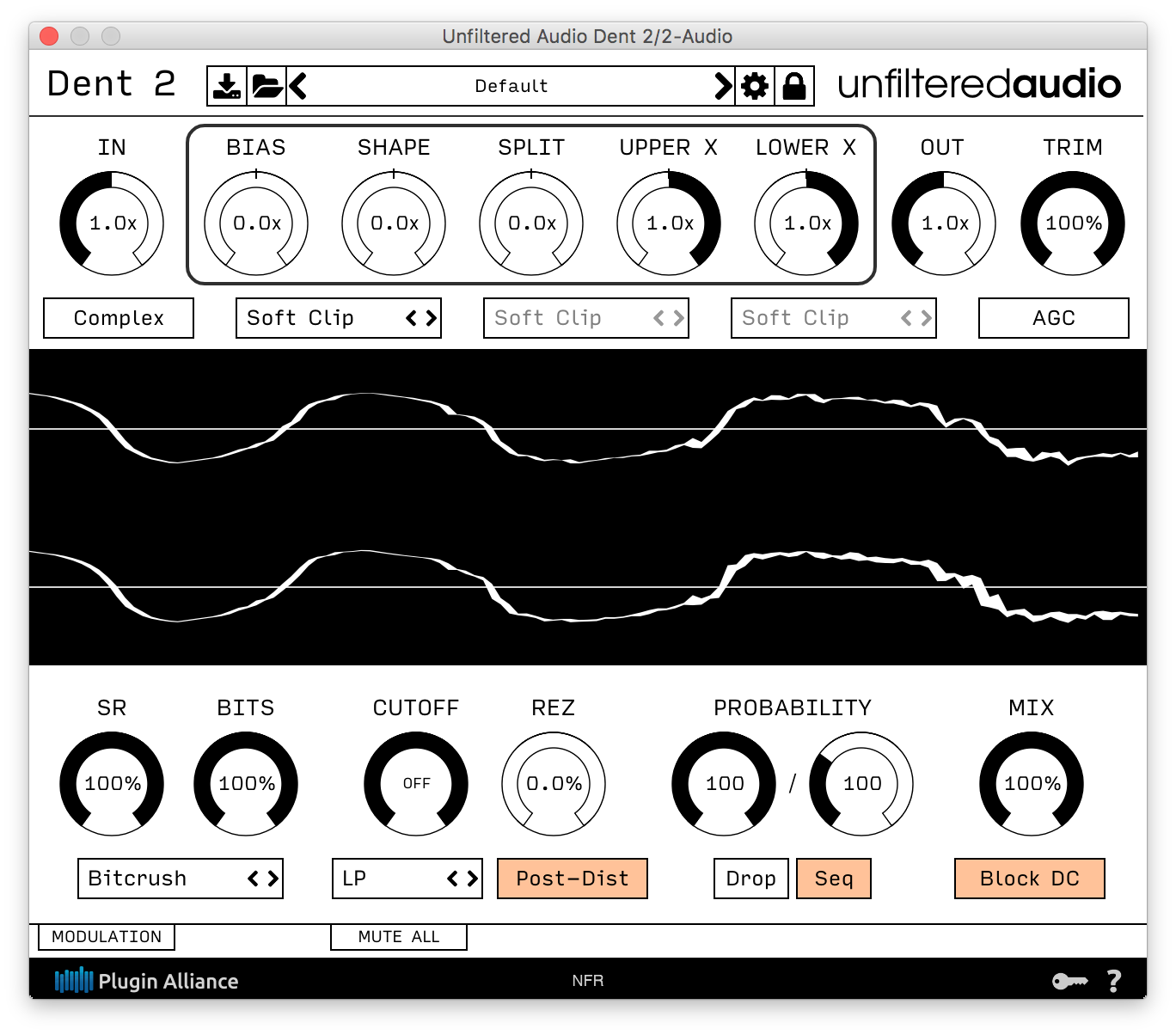Viewport: 1176px width, 1035px height.
Task: Click the SPLIT knob
Action: click(x=531, y=224)
